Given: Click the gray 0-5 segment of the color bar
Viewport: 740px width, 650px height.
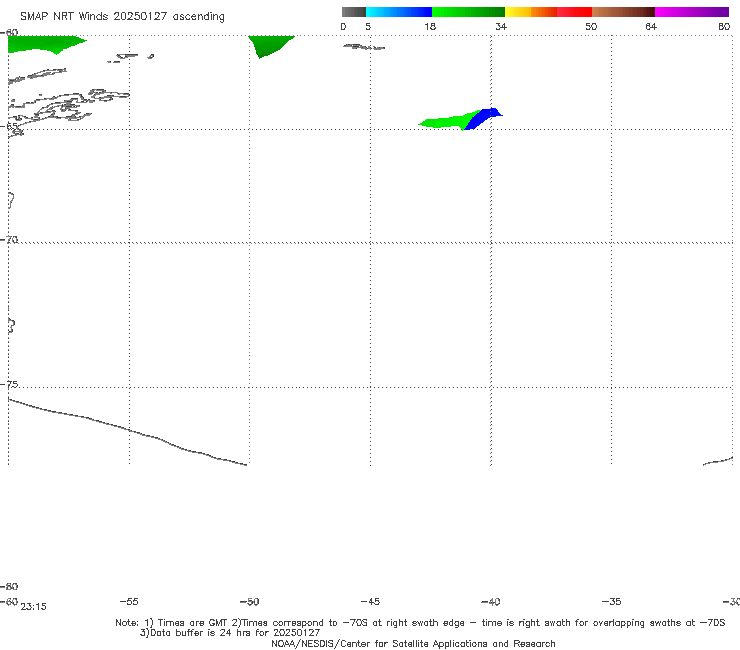Looking at the screenshot, I should coord(354,12).
